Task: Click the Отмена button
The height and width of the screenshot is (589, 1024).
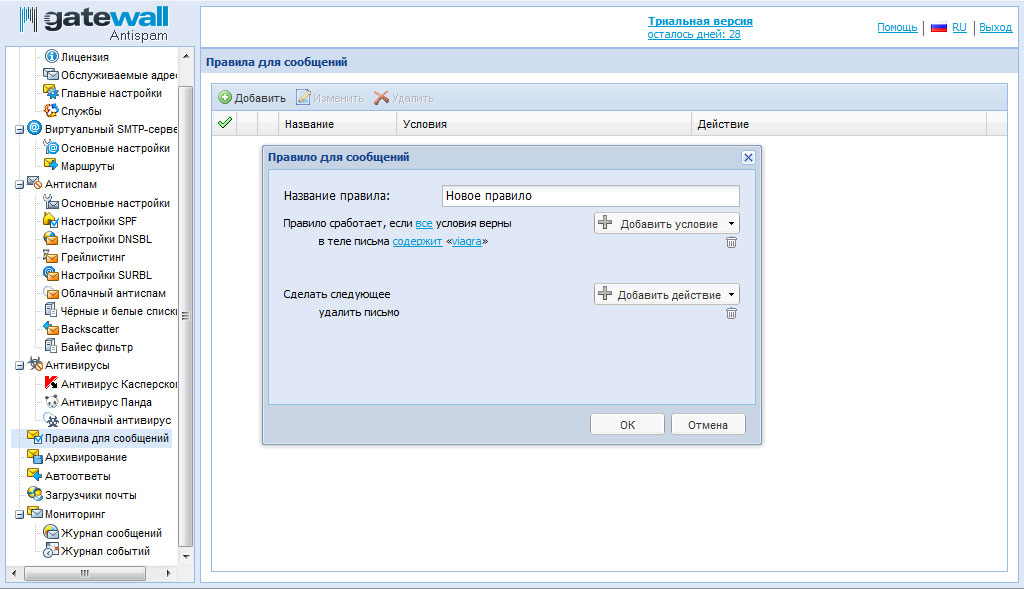Action: (708, 424)
